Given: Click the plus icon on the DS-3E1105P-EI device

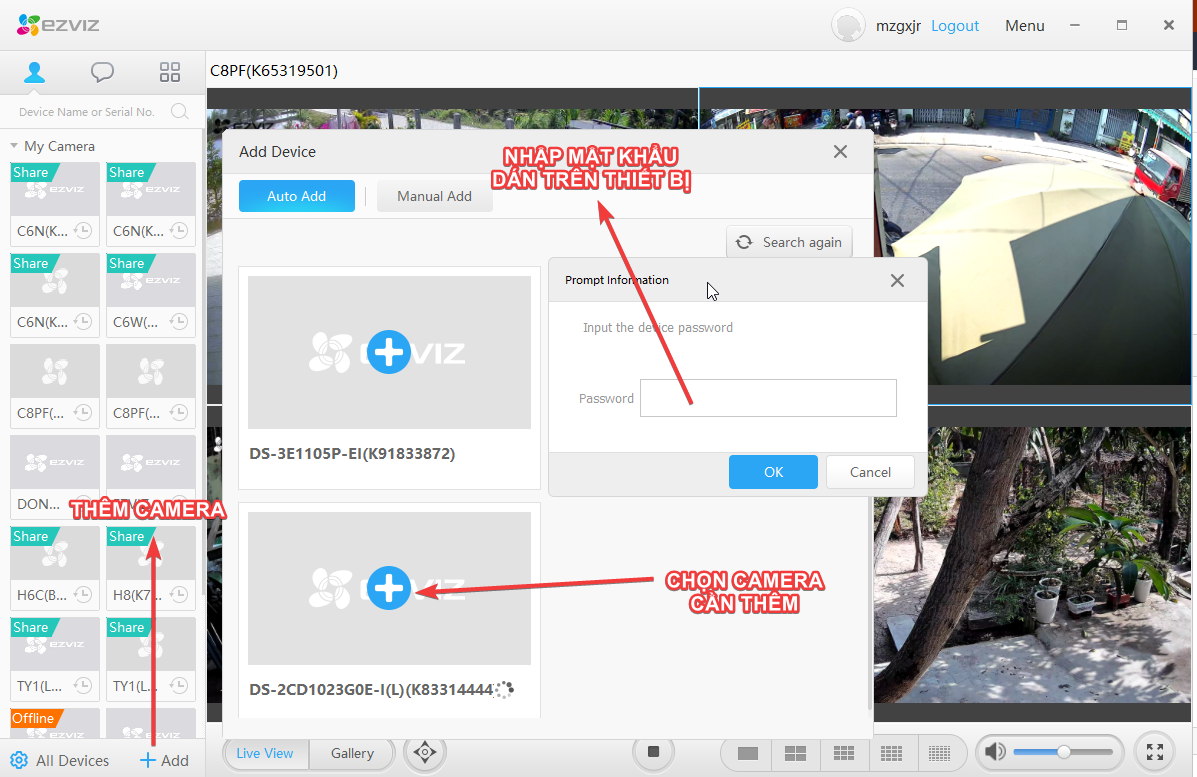Looking at the screenshot, I should coord(389,353).
